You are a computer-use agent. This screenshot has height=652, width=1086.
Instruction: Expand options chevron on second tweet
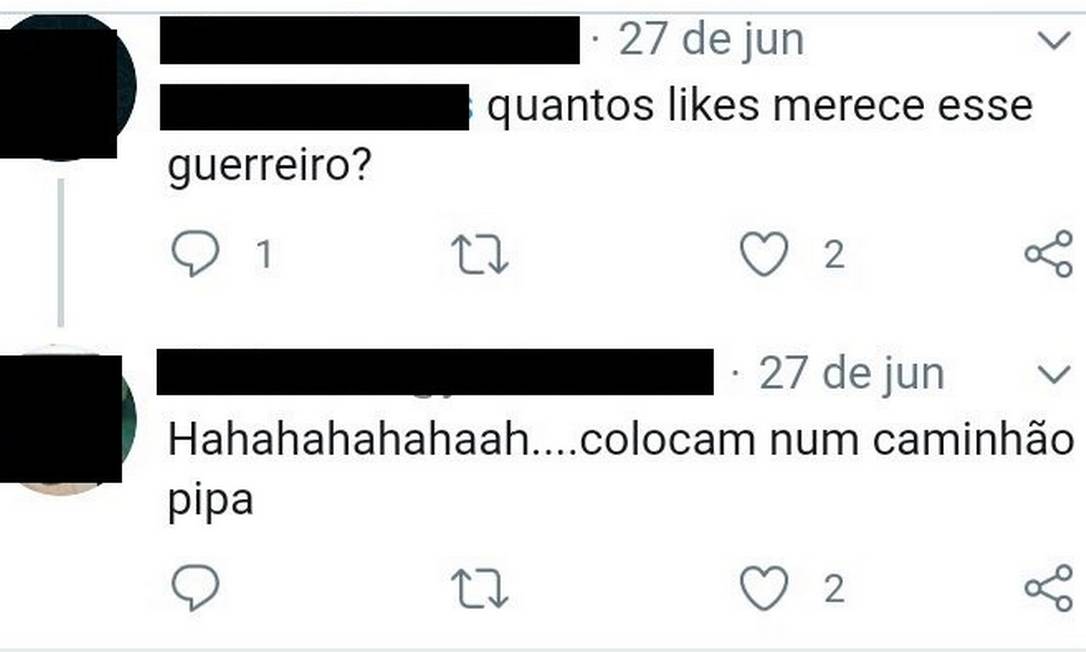click(x=1054, y=375)
